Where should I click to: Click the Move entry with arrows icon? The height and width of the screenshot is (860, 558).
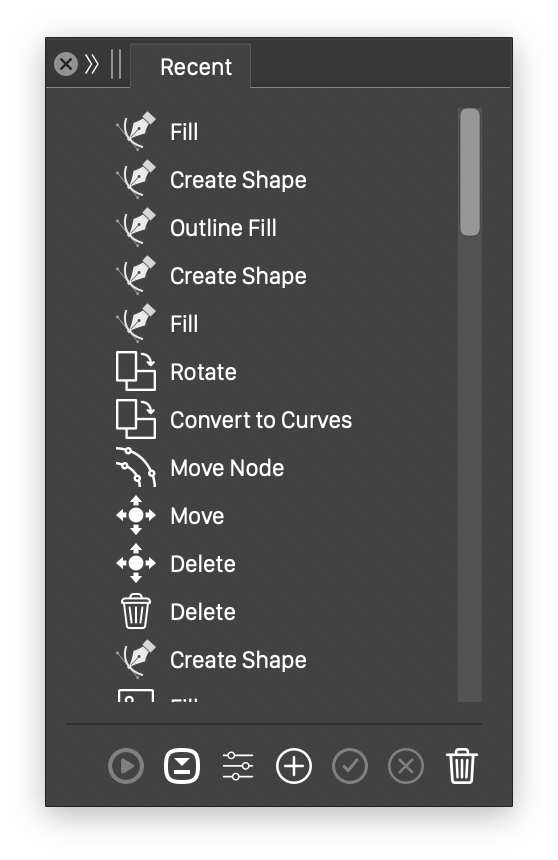tap(197, 516)
